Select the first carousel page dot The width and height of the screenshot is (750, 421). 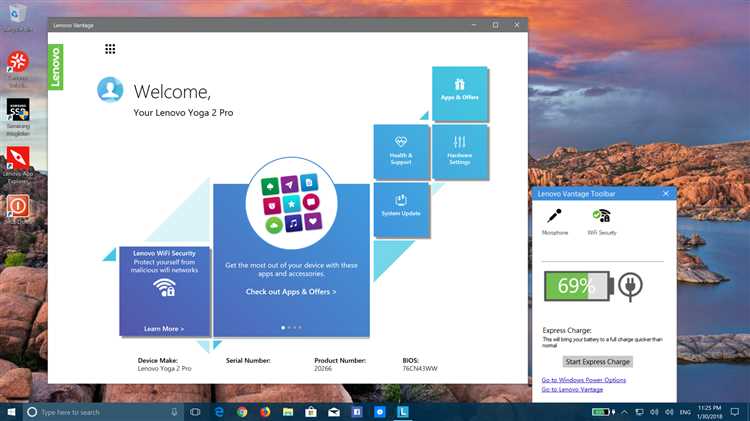coord(283,328)
